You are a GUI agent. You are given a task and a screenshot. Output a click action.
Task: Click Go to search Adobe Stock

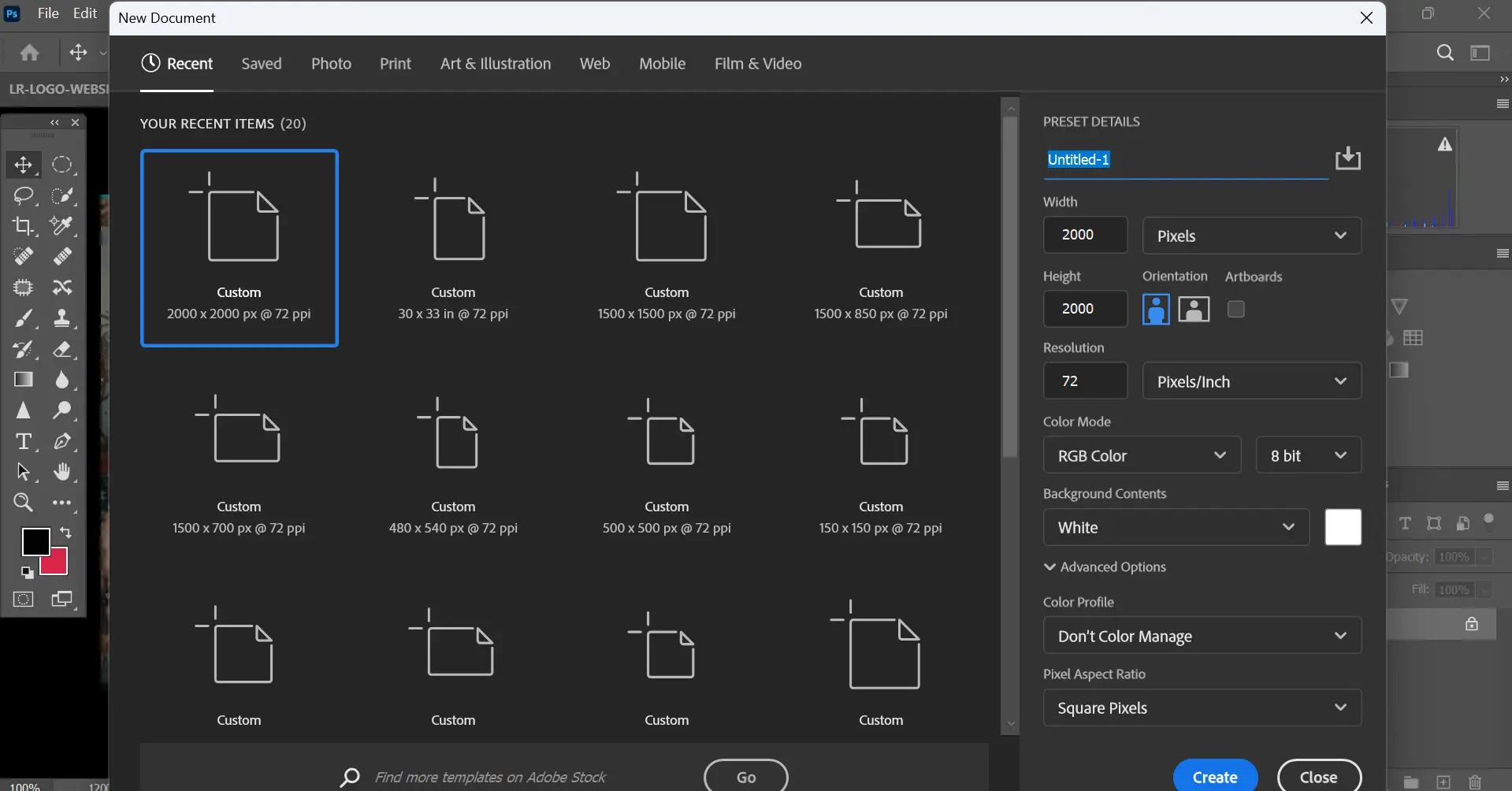pos(746,777)
